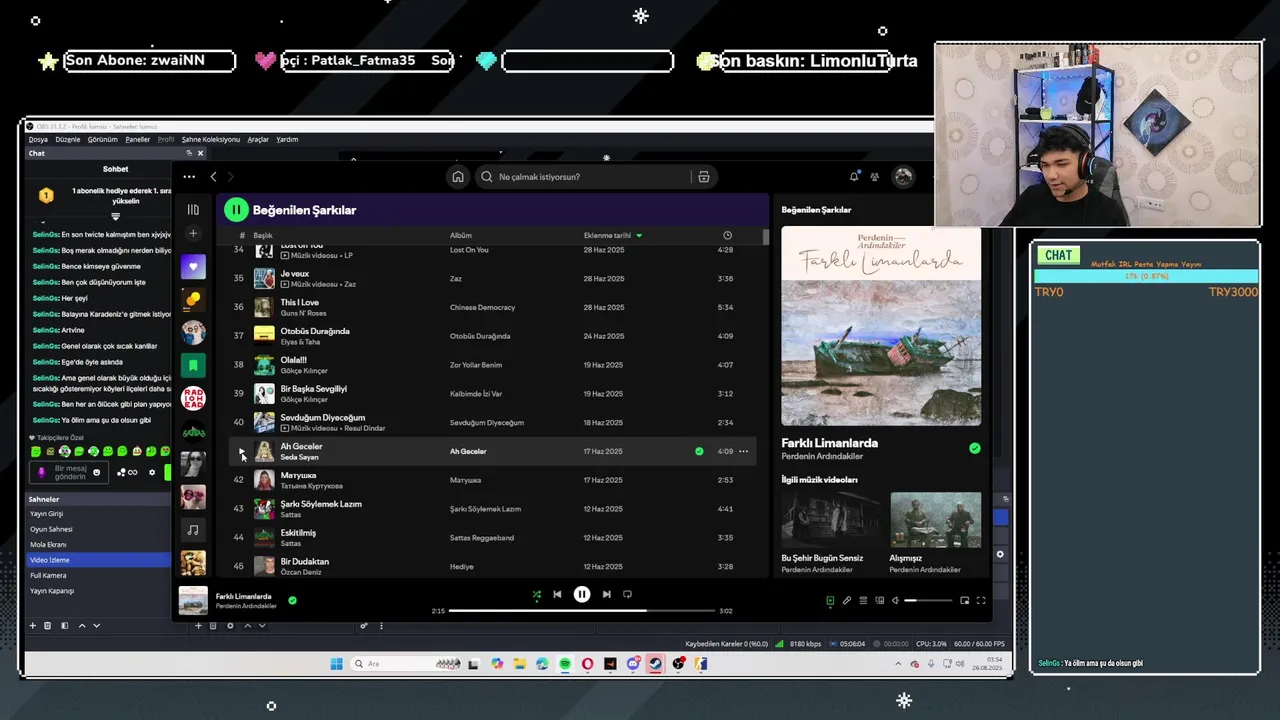Open OBS 'Görünüm' menu
The height and width of the screenshot is (720, 1280).
pos(102,139)
